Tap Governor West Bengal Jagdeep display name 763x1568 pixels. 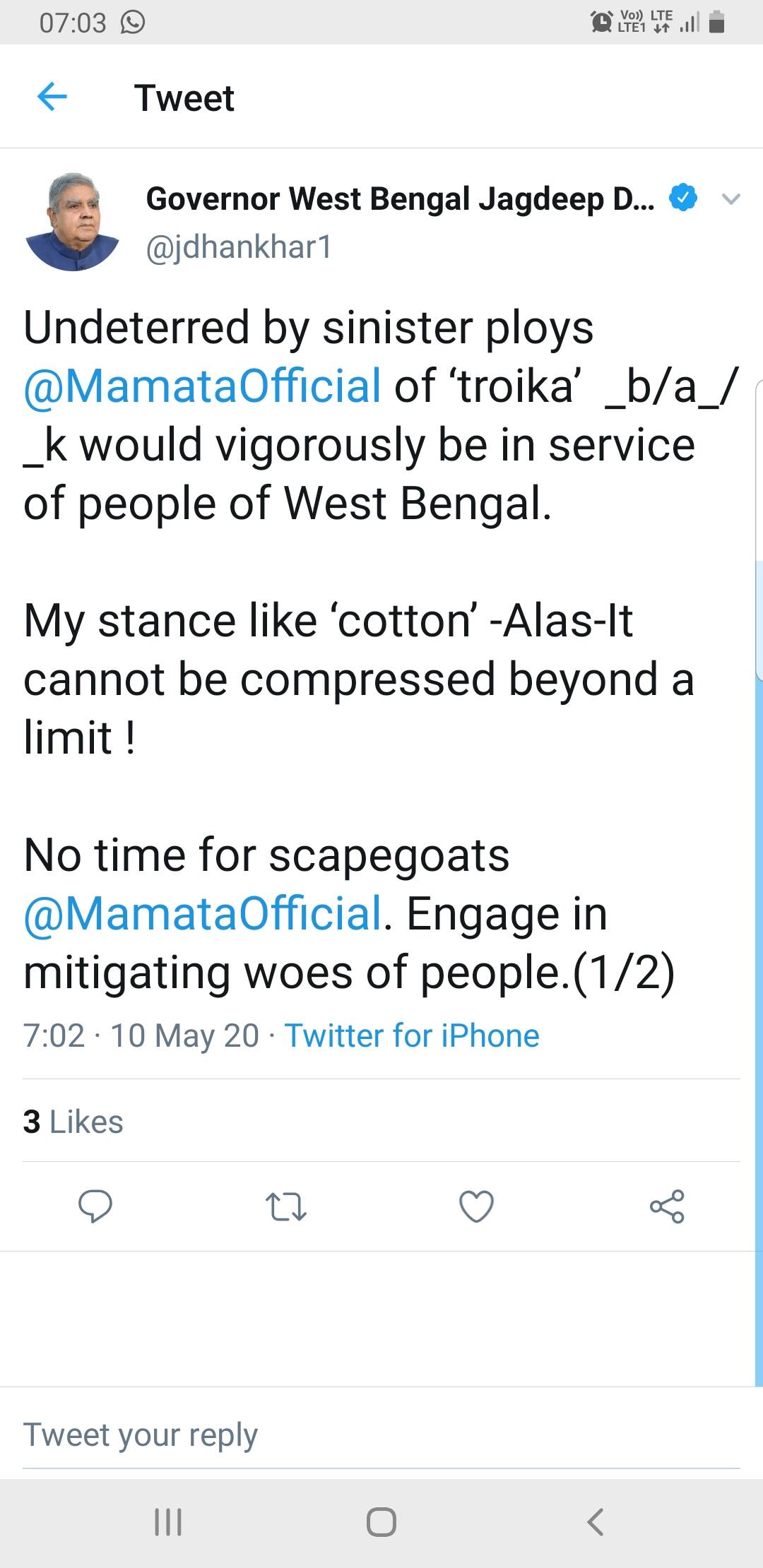(x=399, y=199)
